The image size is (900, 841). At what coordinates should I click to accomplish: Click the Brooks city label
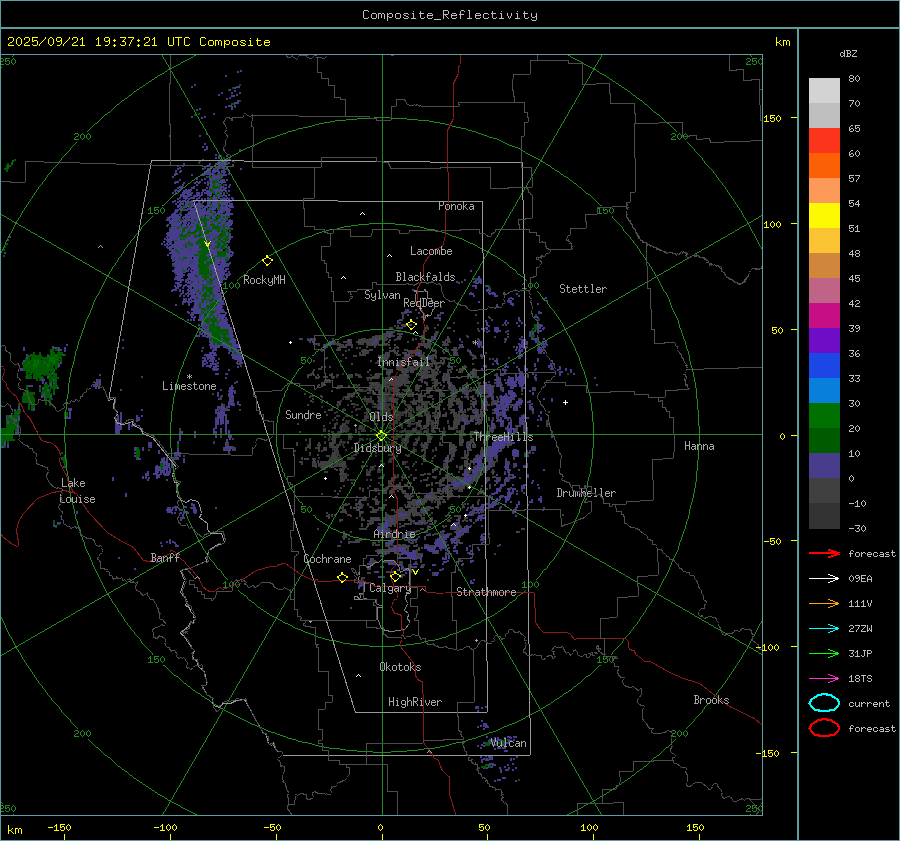click(711, 700)
